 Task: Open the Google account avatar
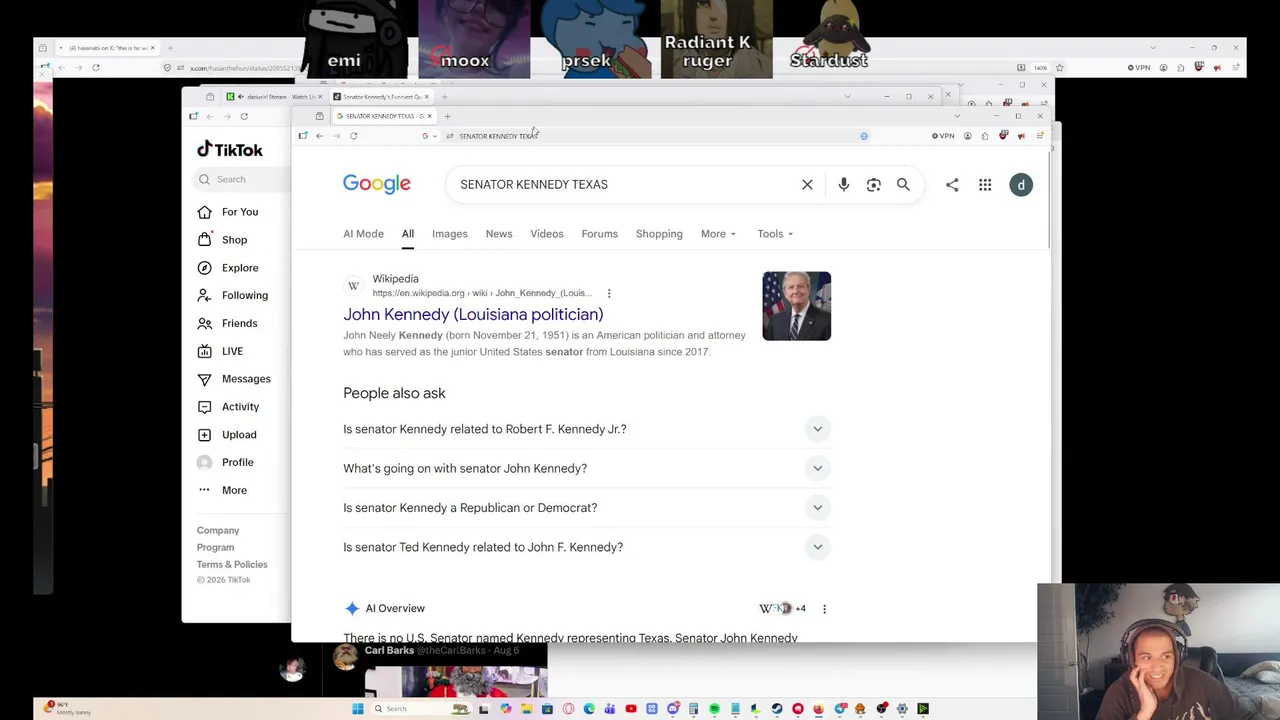pos(1021,185)
